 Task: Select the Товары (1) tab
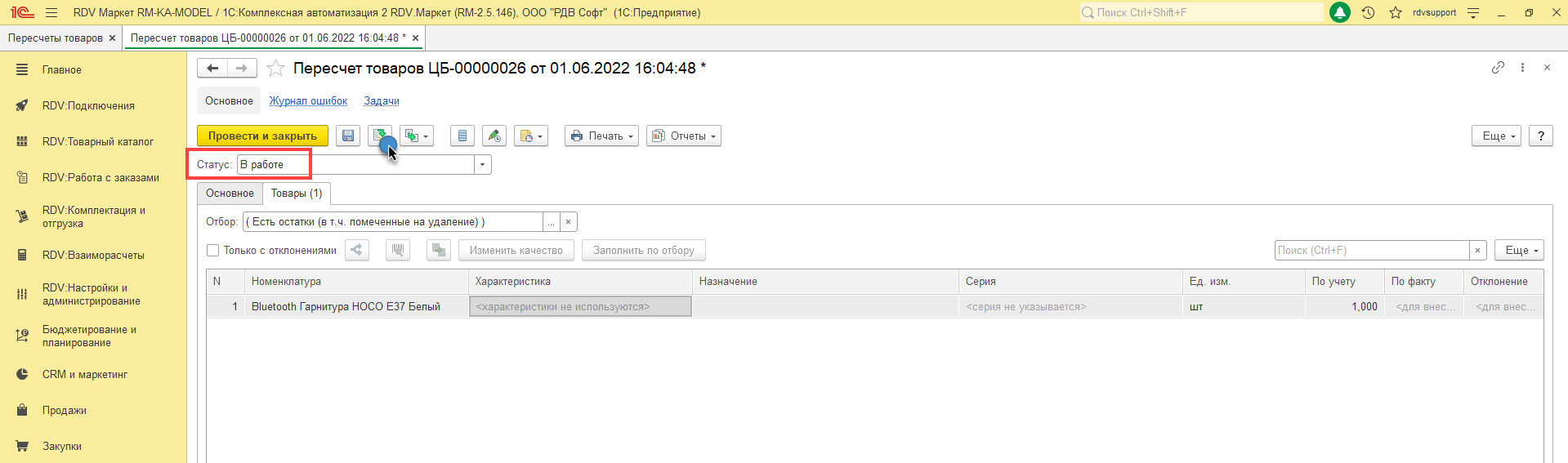(297, 194)
